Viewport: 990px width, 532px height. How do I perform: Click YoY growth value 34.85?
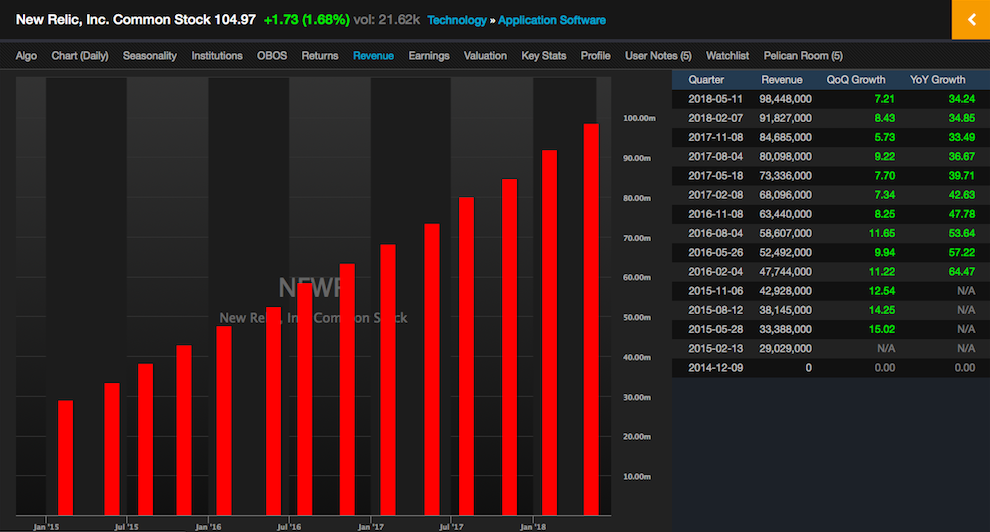coord(962,118)
